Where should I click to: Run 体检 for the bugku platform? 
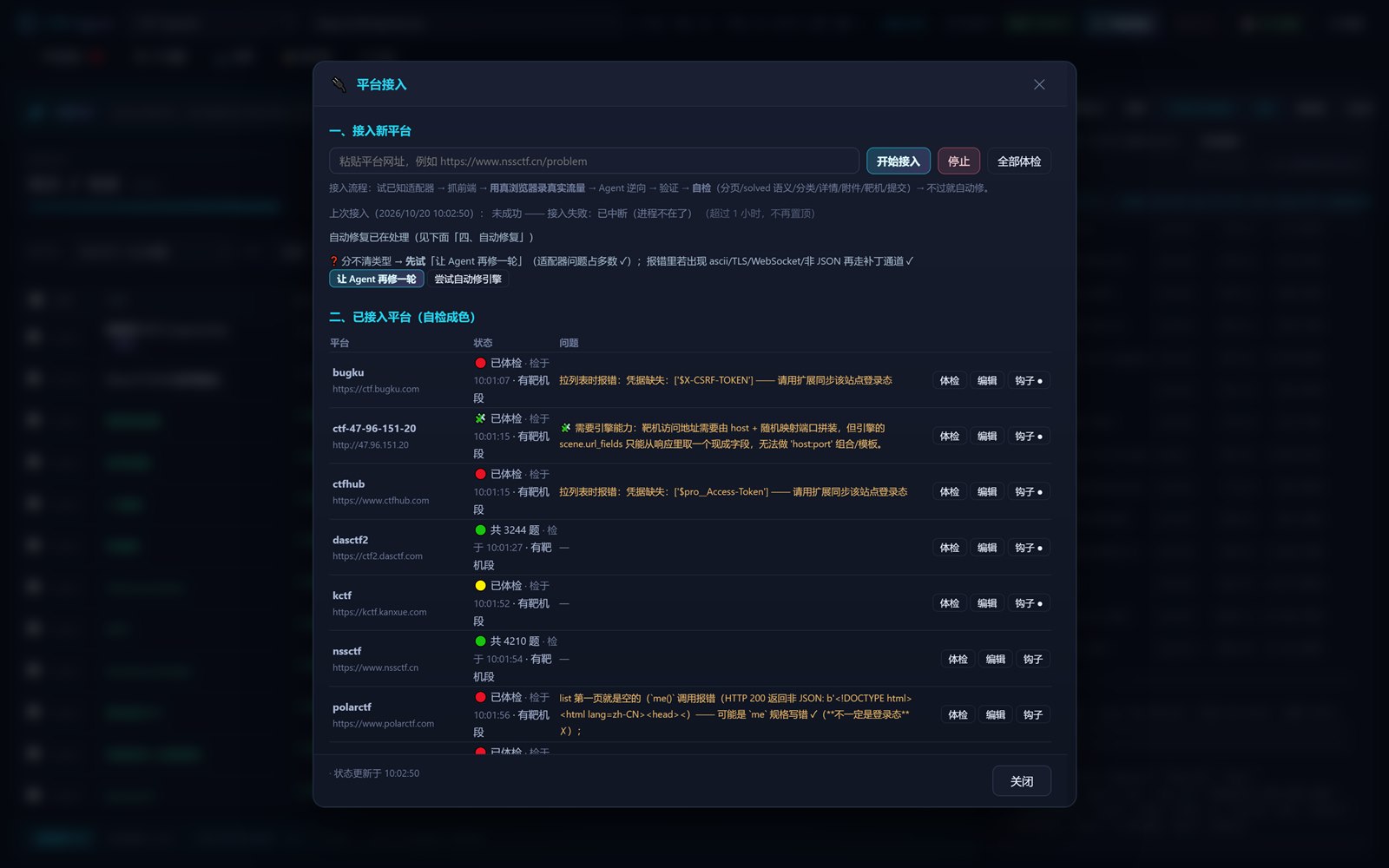tap(950, 380)
